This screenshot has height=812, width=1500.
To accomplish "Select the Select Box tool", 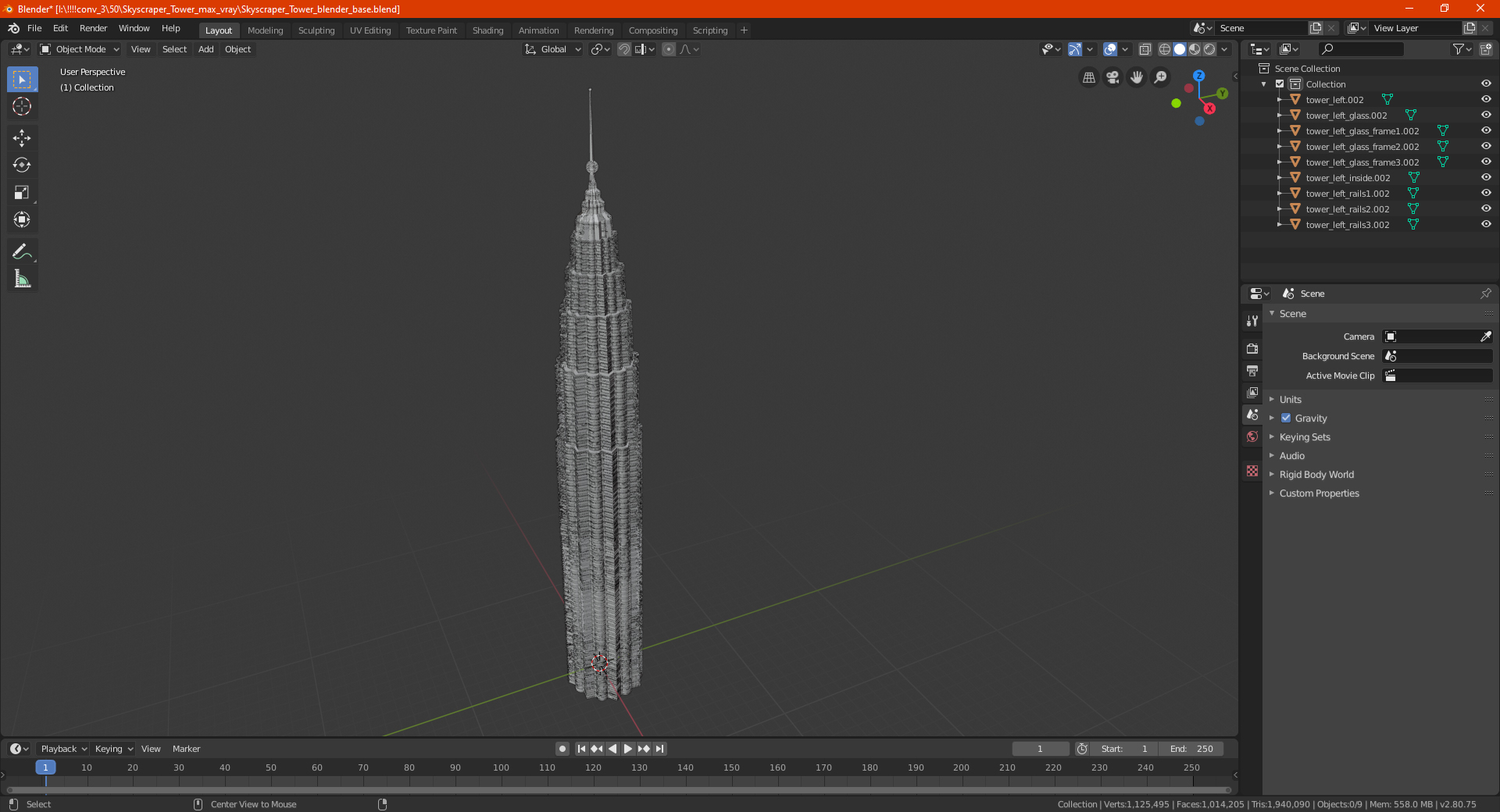I will tap(22, 80).
